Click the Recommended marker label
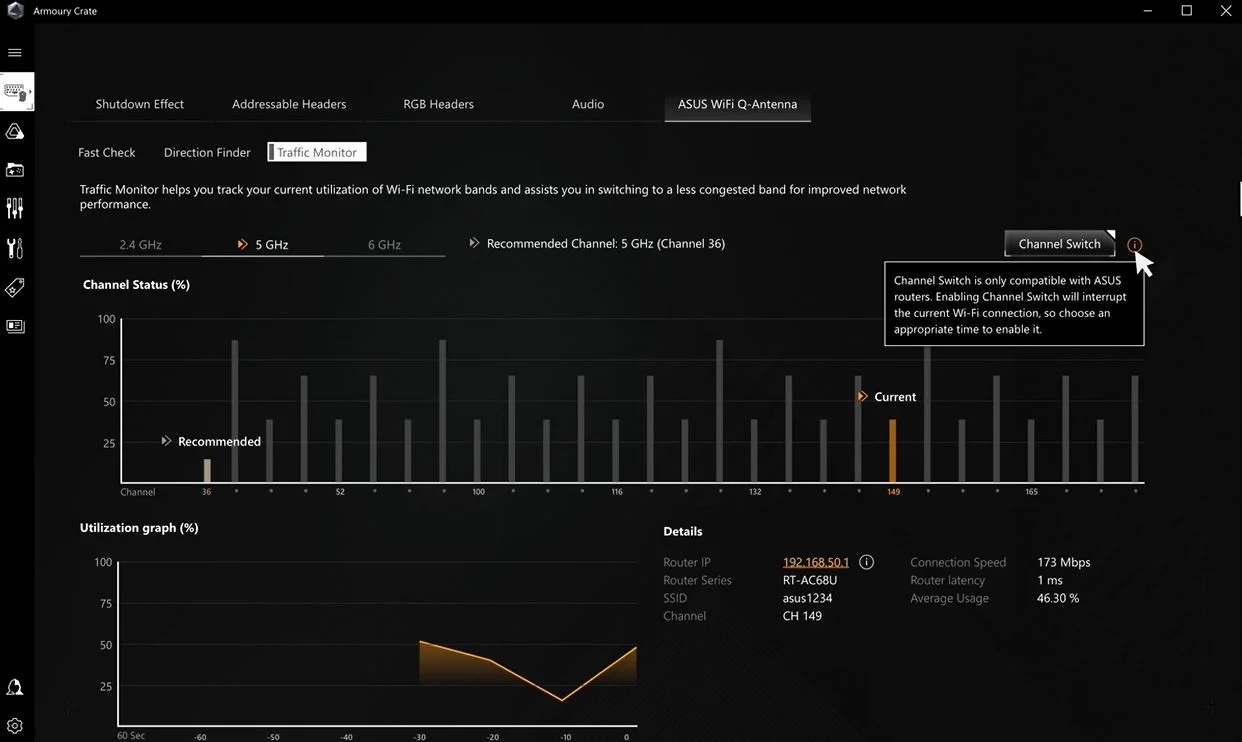 click(219, 441)
